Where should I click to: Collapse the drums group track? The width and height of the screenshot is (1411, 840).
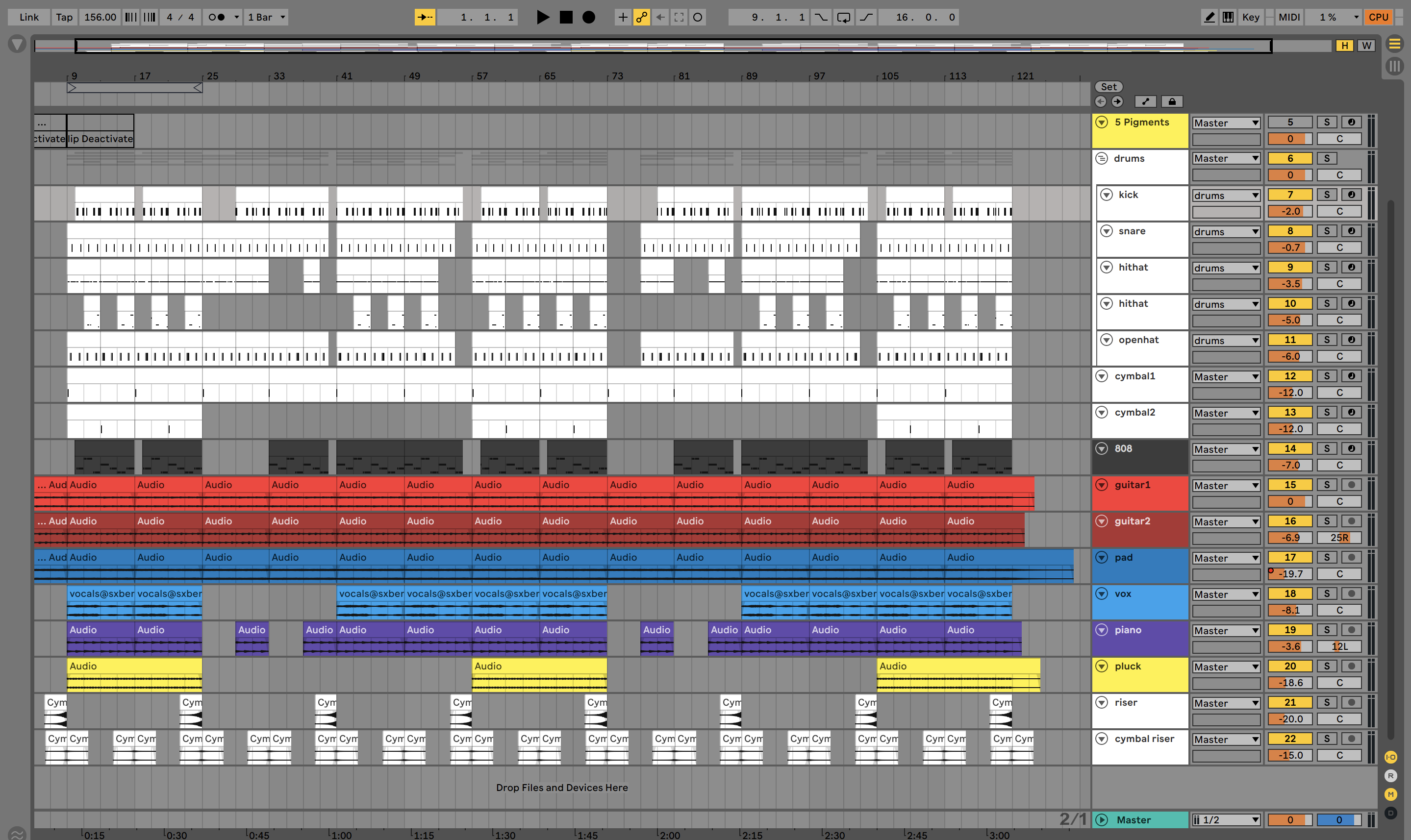[1101, 158]
